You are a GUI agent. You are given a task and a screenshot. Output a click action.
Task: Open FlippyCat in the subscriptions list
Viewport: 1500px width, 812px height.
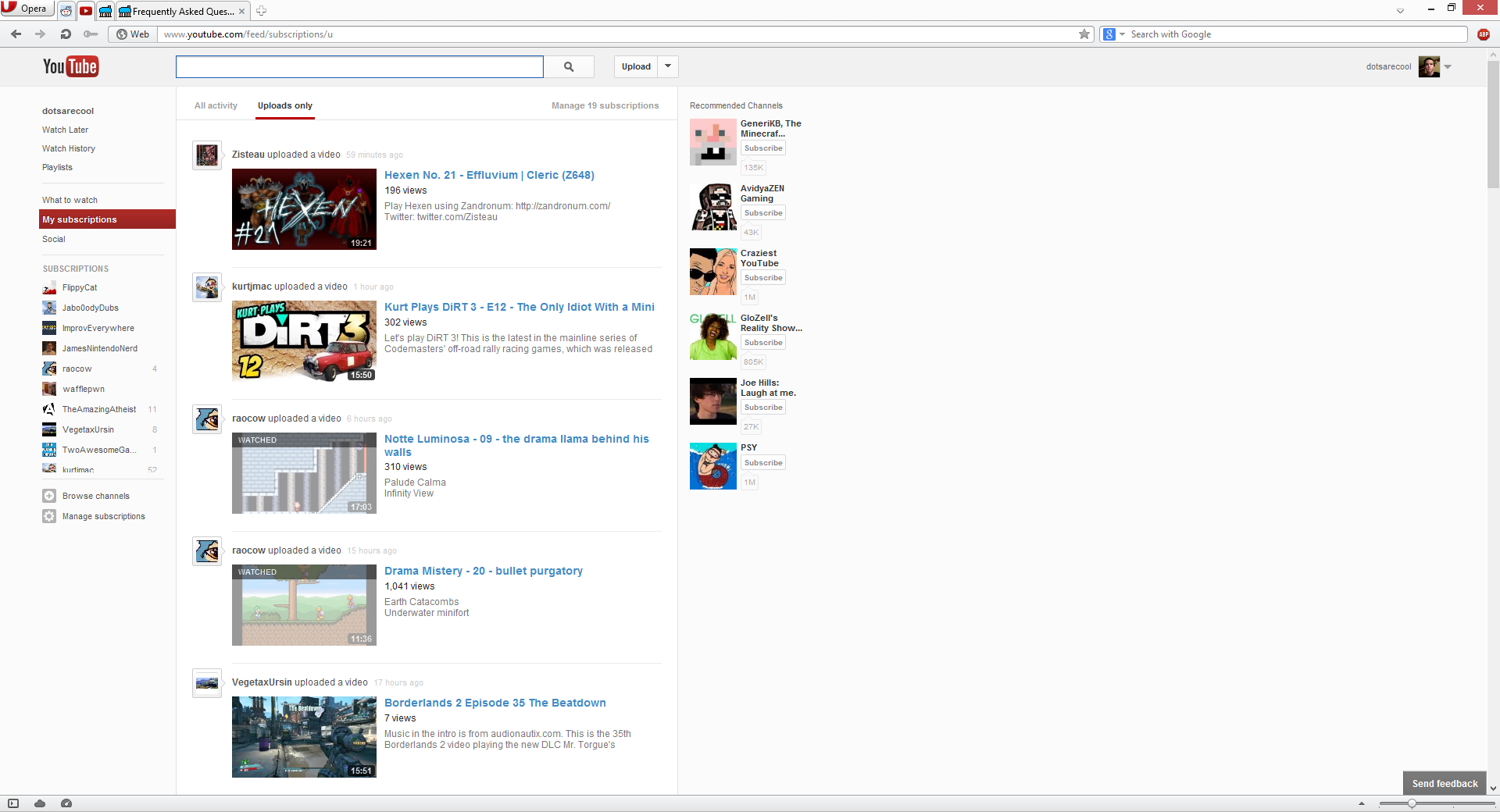tap(80, 287)
